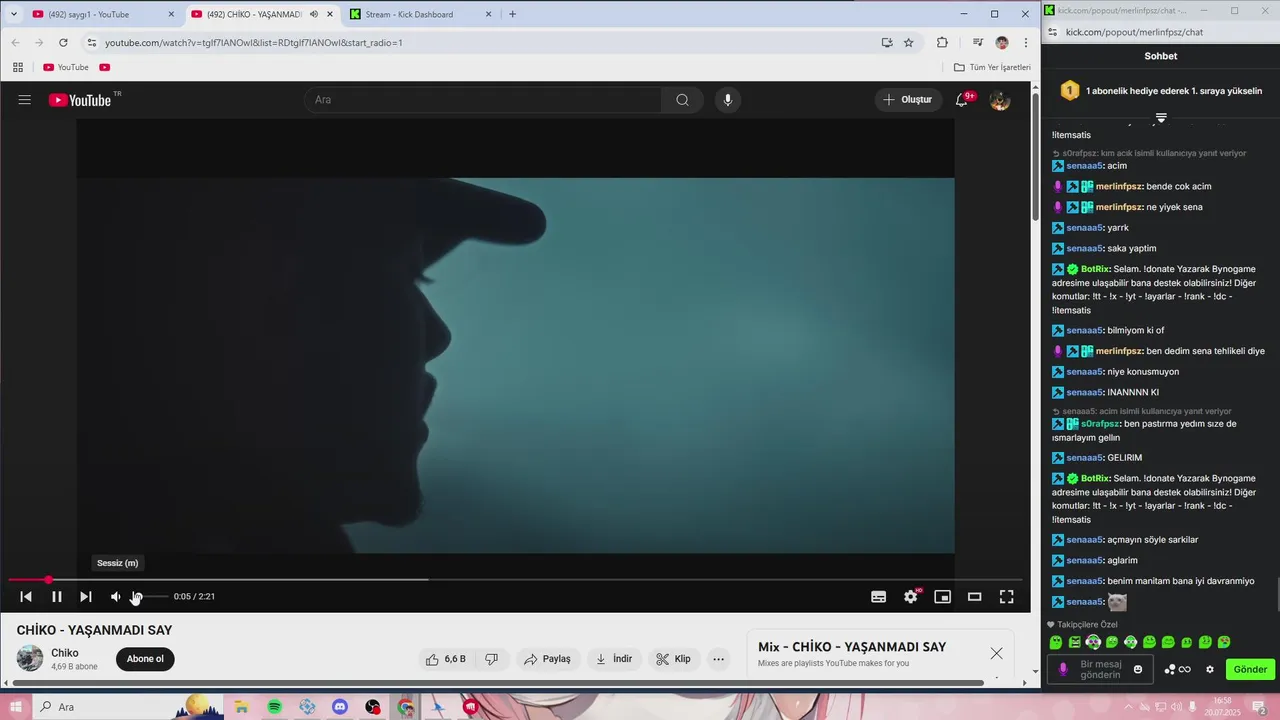Create a Klip from the video
Viewport: 1280px width, 720px height.
674,659
